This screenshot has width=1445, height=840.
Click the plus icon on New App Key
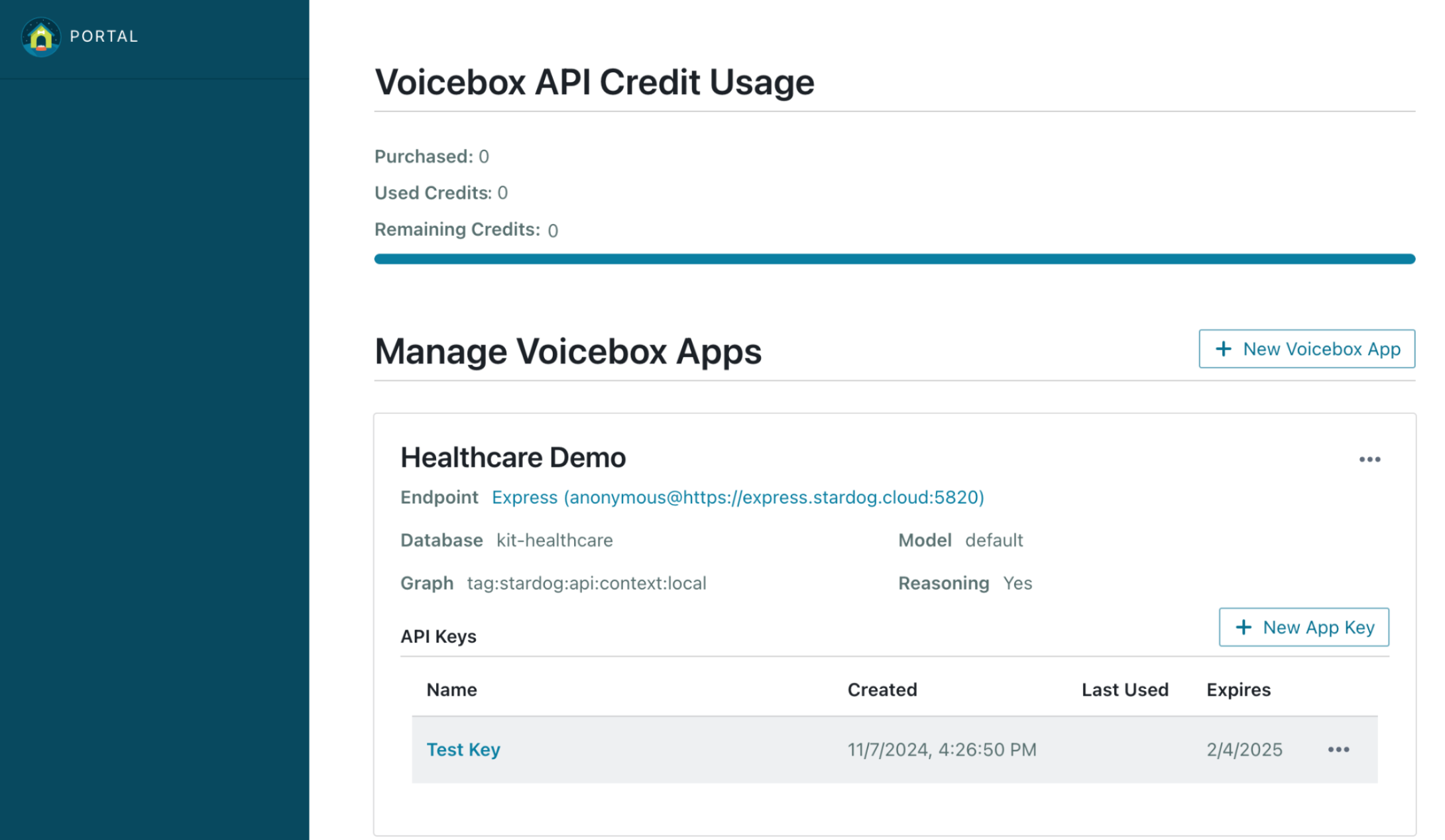coord(1243,627)
